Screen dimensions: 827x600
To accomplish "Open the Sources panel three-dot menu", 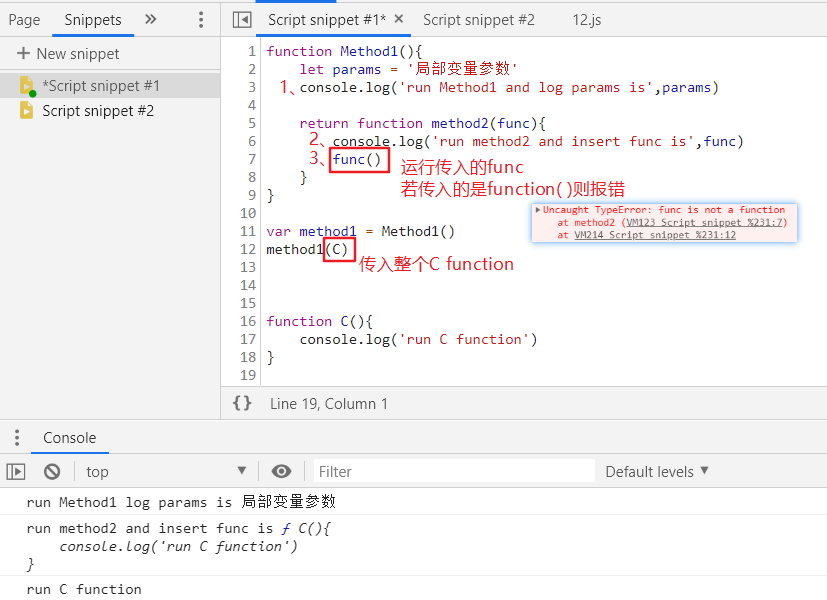I will 200,20.
